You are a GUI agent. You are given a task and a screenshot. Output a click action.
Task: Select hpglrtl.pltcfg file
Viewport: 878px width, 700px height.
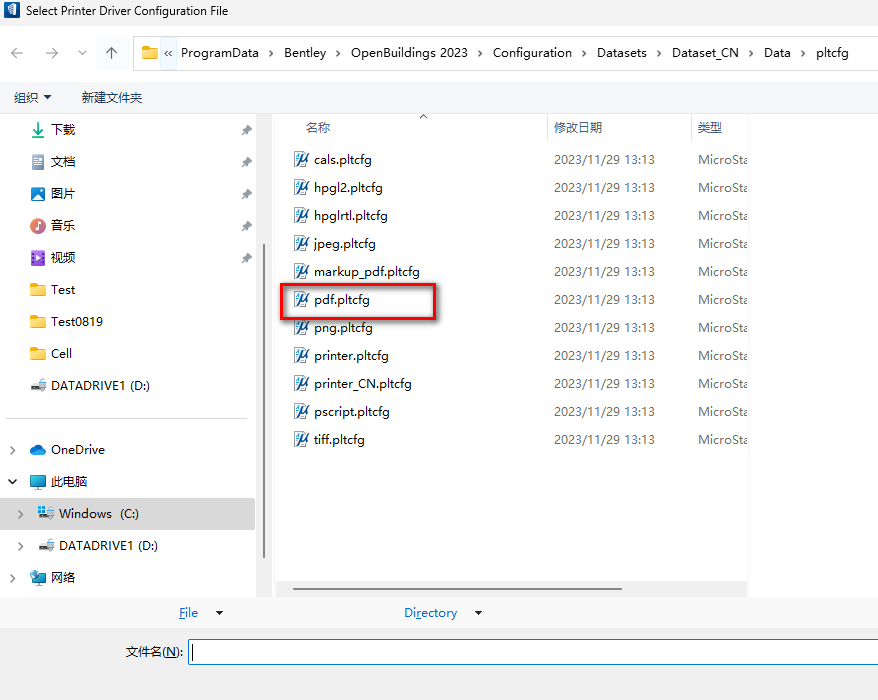click(351, 216)
